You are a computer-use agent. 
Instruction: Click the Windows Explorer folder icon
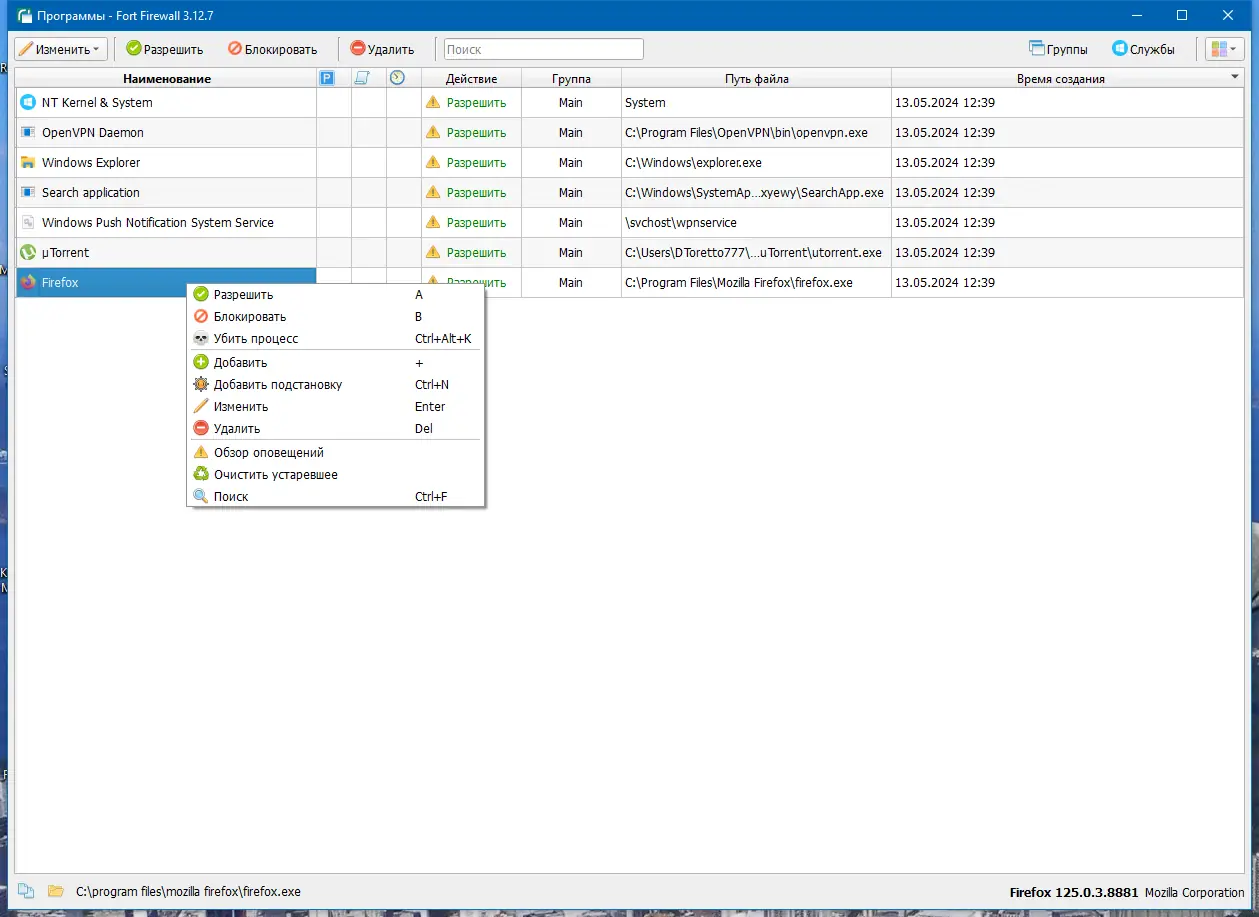[28, 162]
